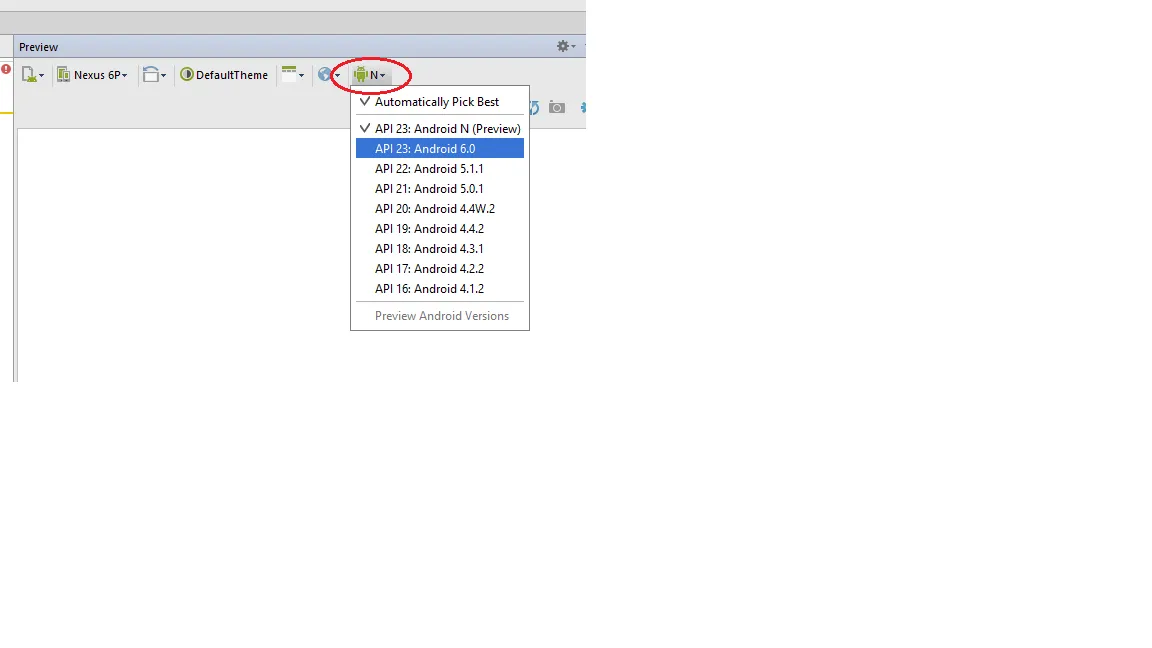Open the screen orientation dropdown
This screenshot has width=1152, height=648.
pyautogui.click(x=154, y=74)
